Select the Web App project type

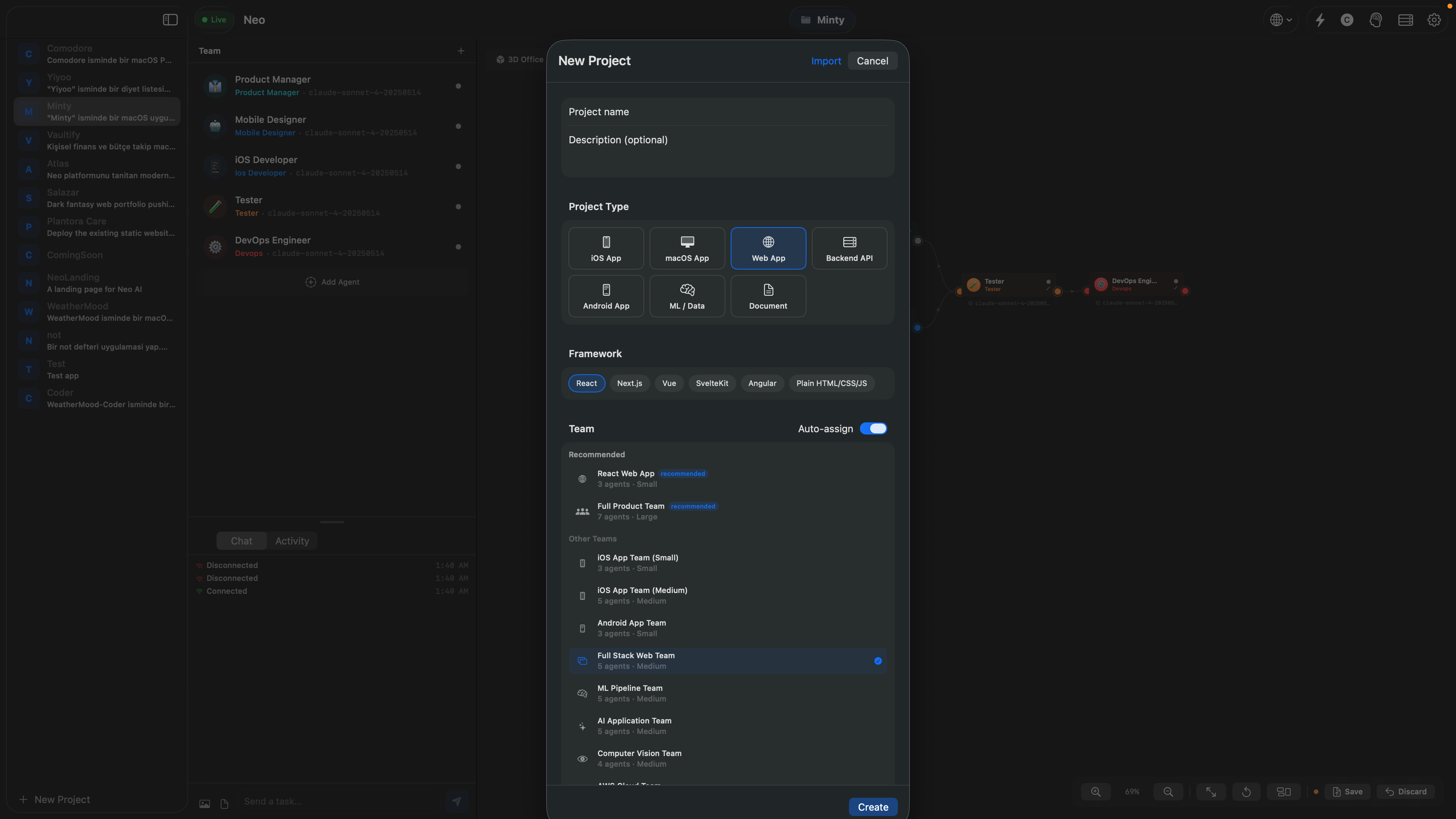click(x=768, y=248)
